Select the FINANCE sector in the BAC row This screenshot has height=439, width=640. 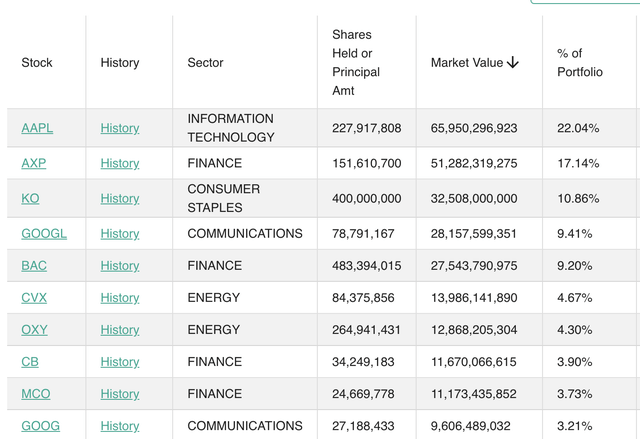pyautogui.click(x=215, y=266)
